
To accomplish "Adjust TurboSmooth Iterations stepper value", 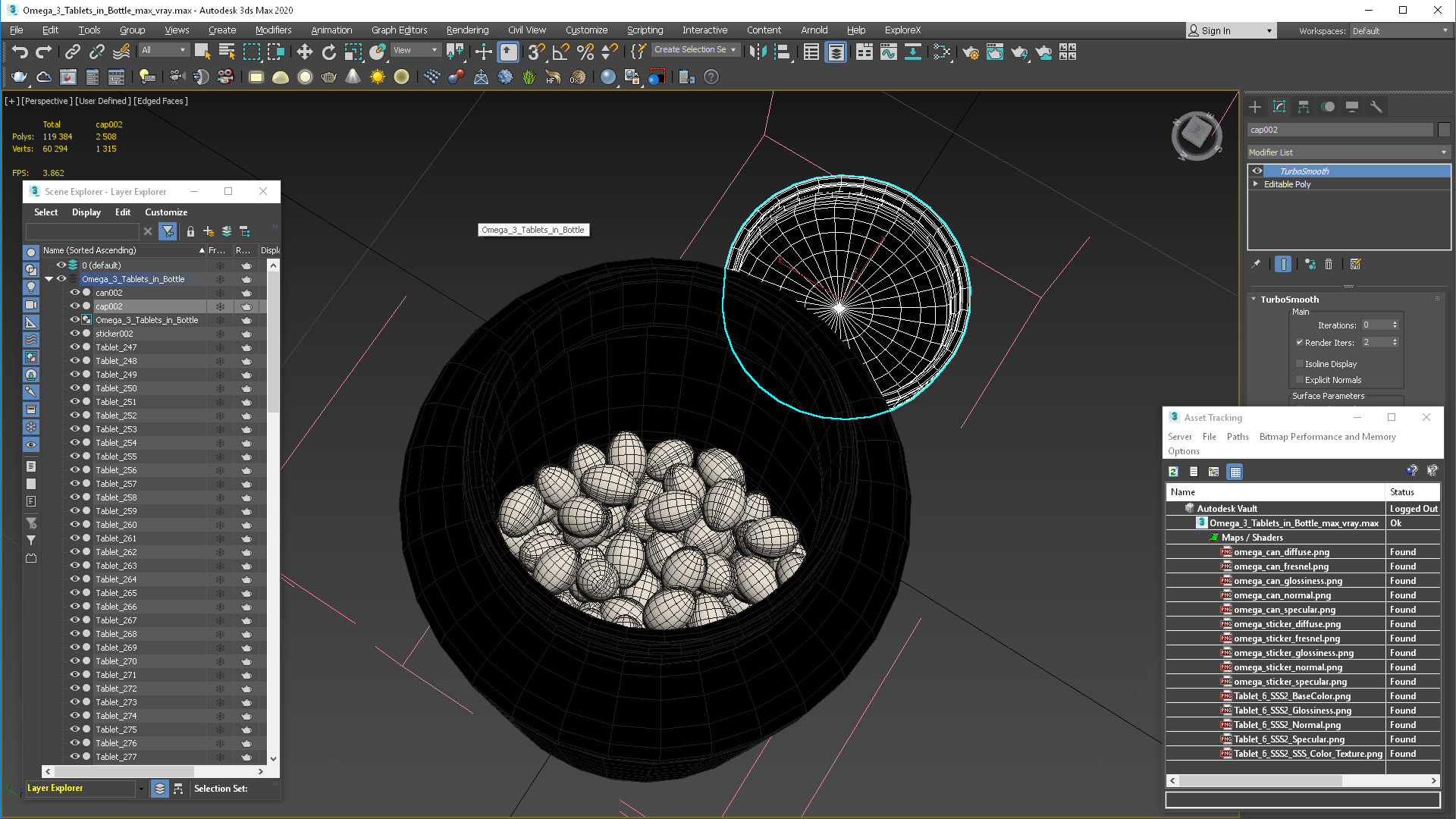I will [x=1397, y=325].
